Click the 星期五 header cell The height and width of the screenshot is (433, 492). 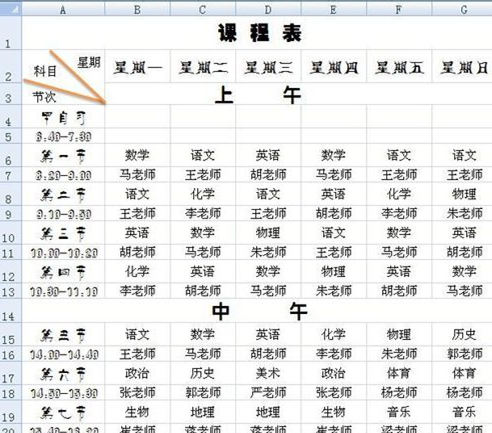pyautogui.click(x=399, y=66)
